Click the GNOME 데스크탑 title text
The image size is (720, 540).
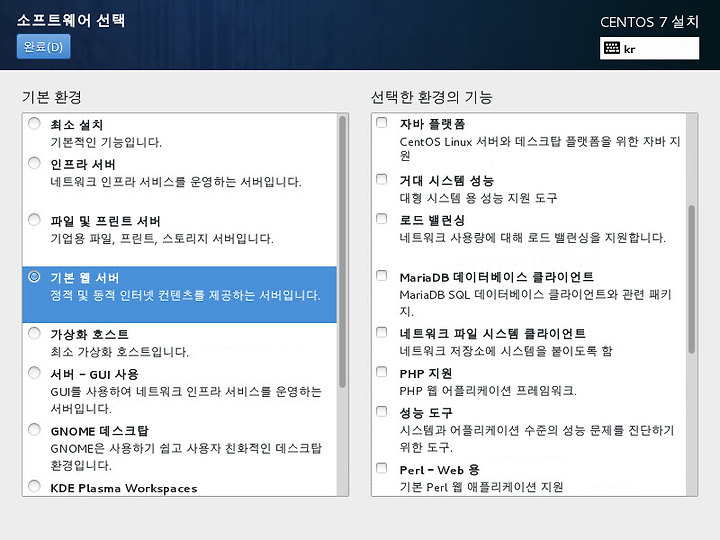[x=100, y=431]
